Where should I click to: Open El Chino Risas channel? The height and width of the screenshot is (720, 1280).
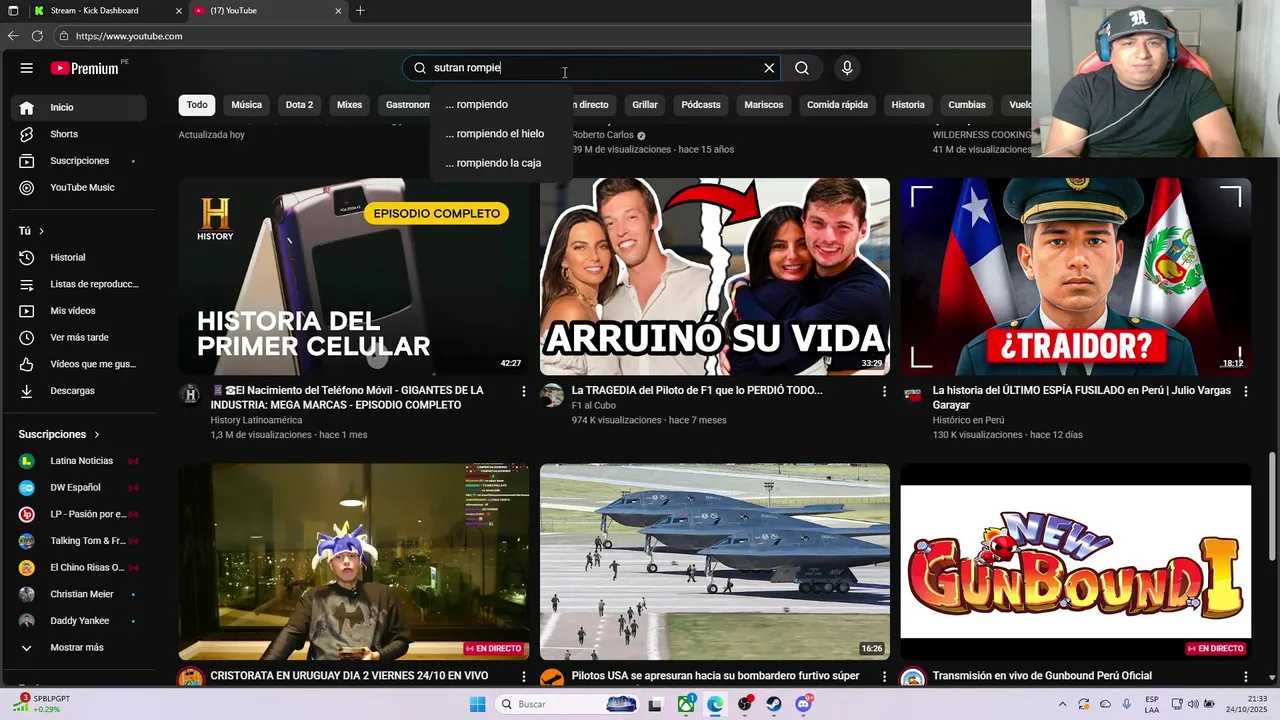point(79,567)
